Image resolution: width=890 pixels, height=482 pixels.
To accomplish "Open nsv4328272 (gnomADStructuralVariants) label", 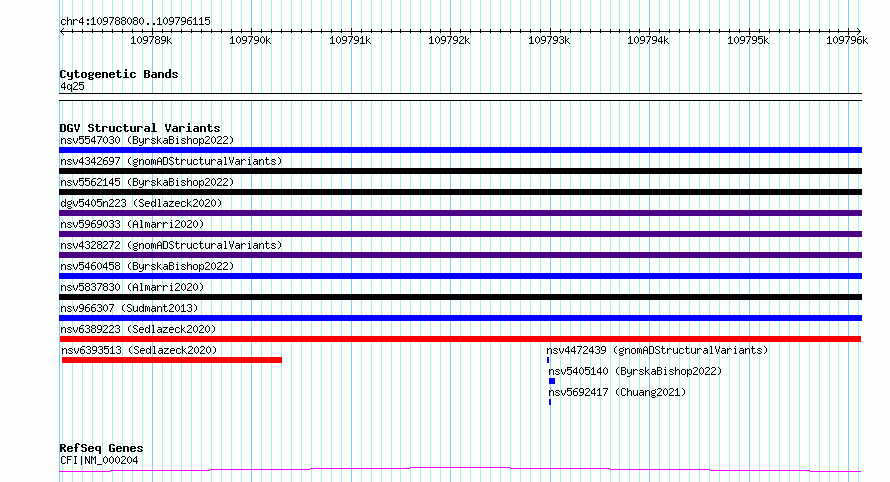I will (x=171, y=245).
